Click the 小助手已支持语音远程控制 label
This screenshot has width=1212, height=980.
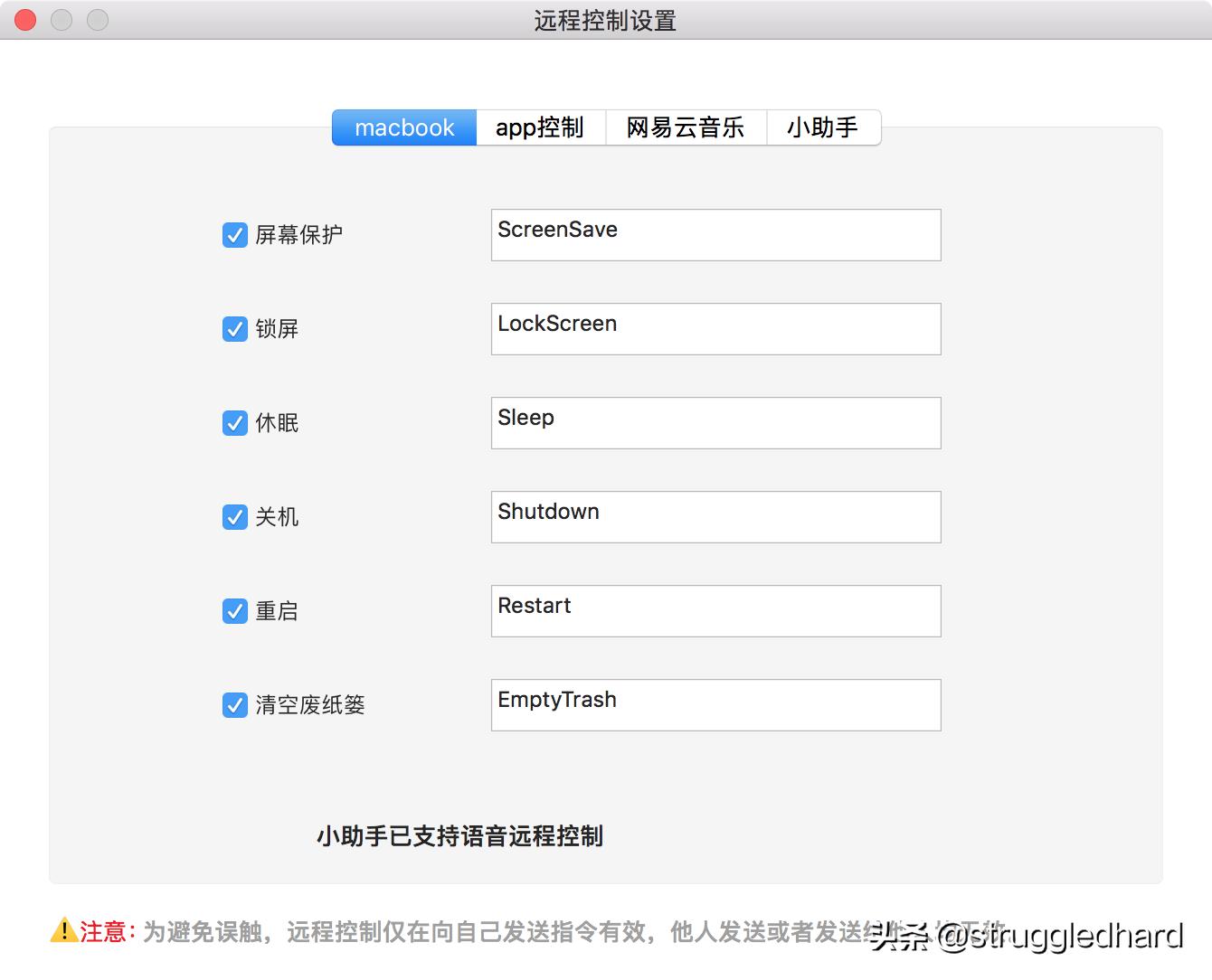[460, 837]
